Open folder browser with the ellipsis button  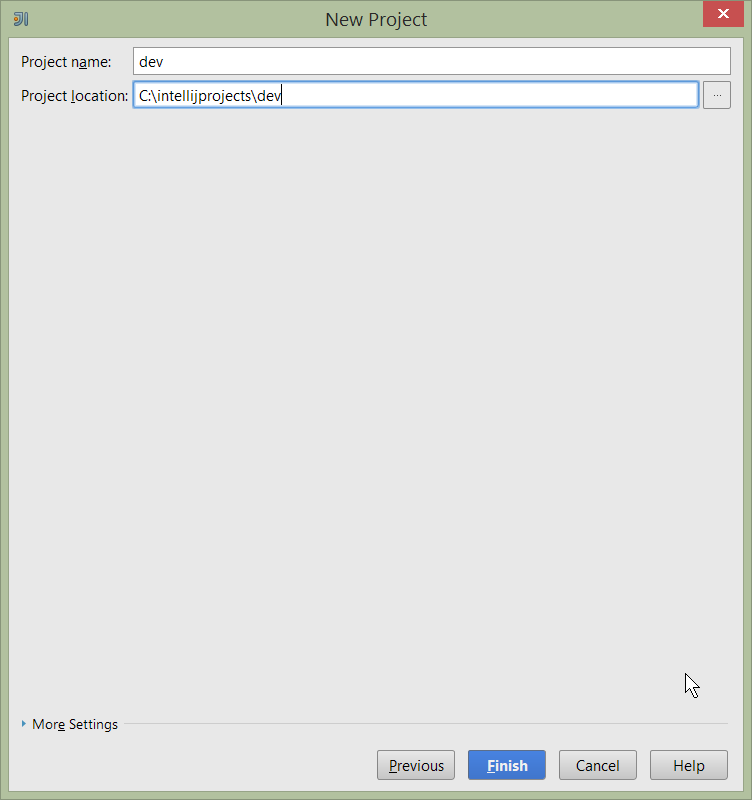coord(716,95)
